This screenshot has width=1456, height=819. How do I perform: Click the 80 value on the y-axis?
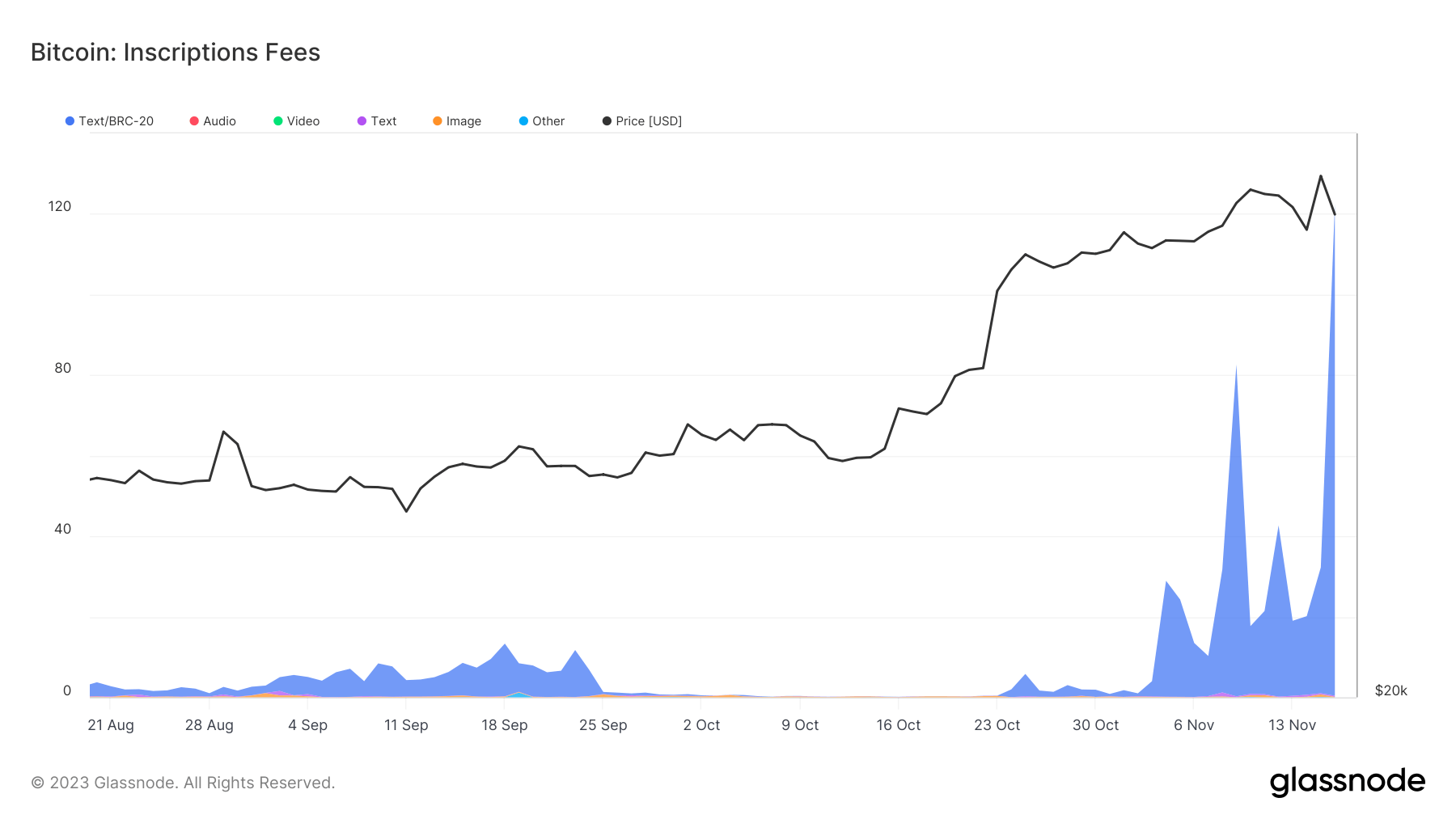point(63,368)
